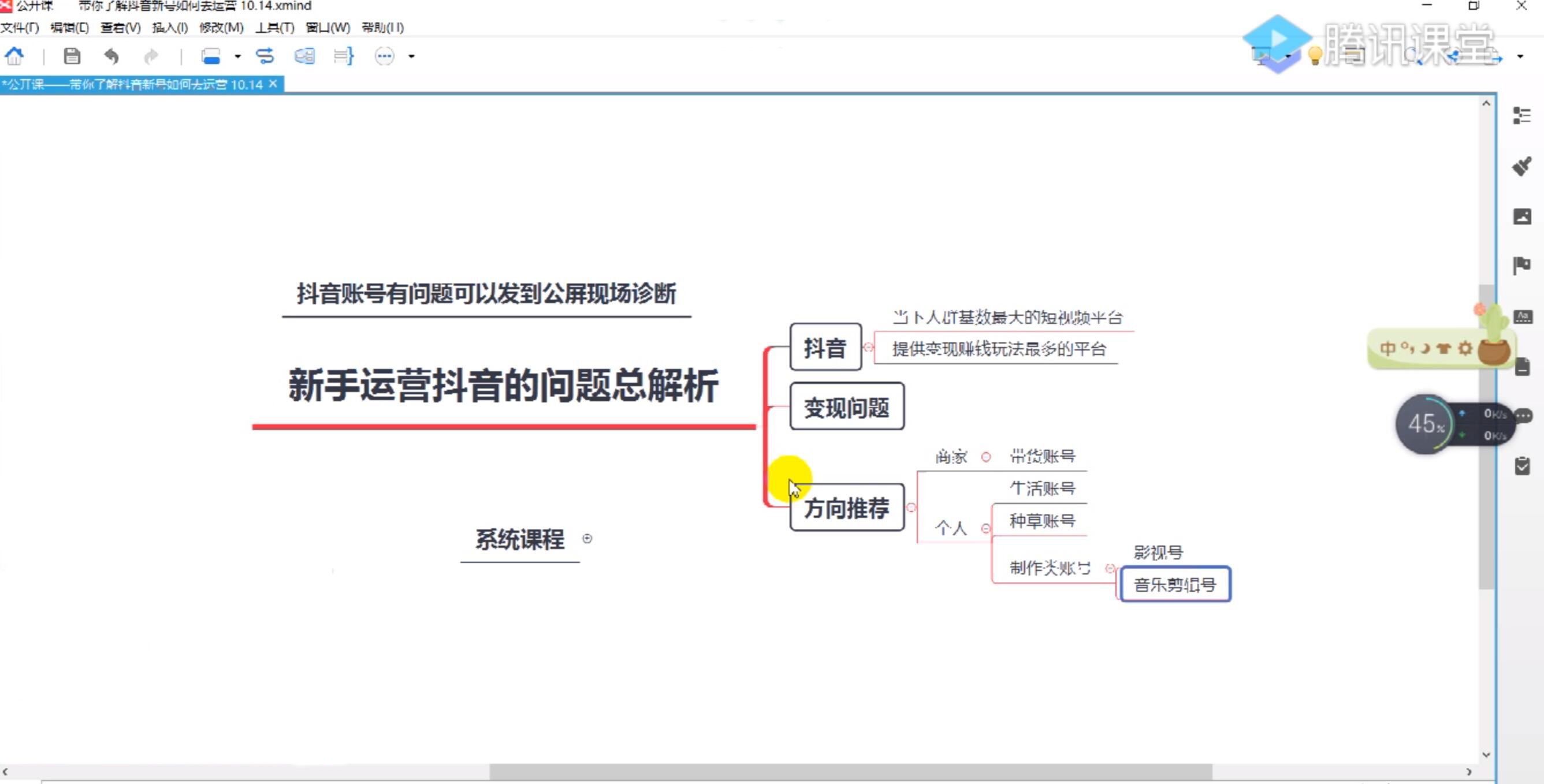Open the Home icon in toolbar
Screen dimensions: 1544x784
point(14,57)
